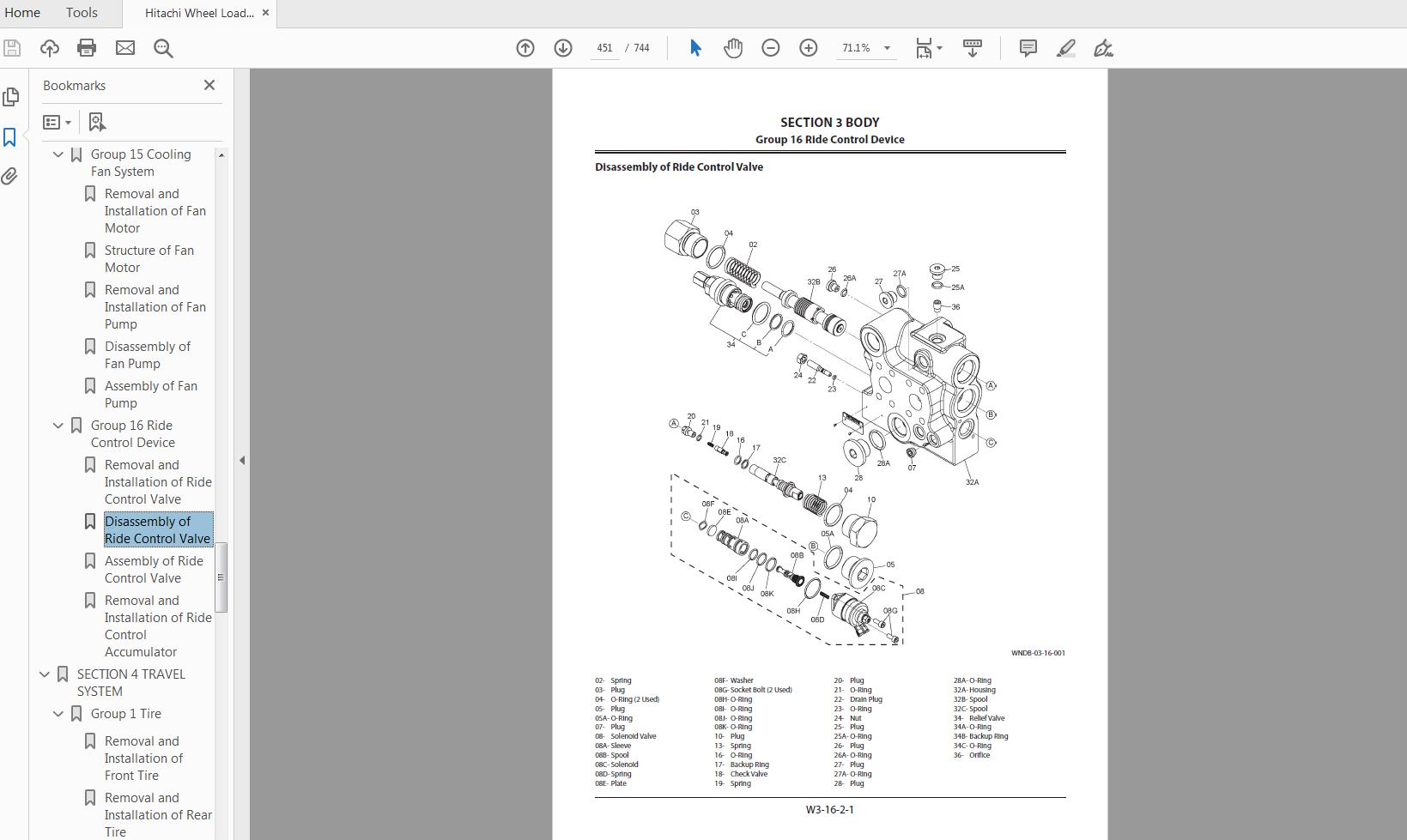Open the page thumbnails panel

click(x=11, y=97)
